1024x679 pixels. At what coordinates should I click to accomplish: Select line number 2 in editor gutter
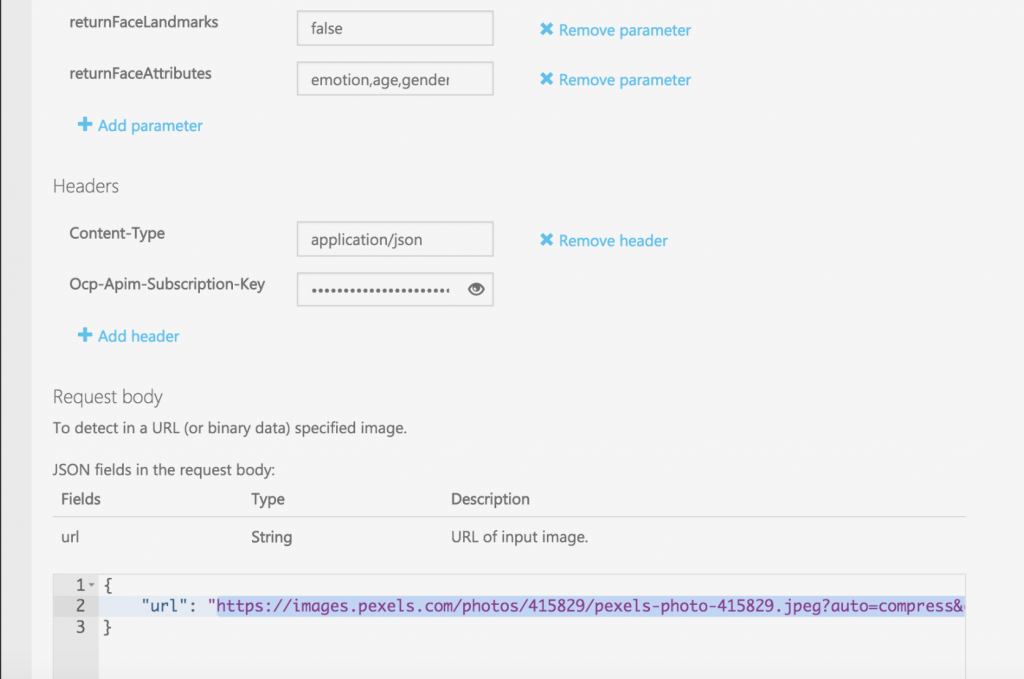(79, 606)
